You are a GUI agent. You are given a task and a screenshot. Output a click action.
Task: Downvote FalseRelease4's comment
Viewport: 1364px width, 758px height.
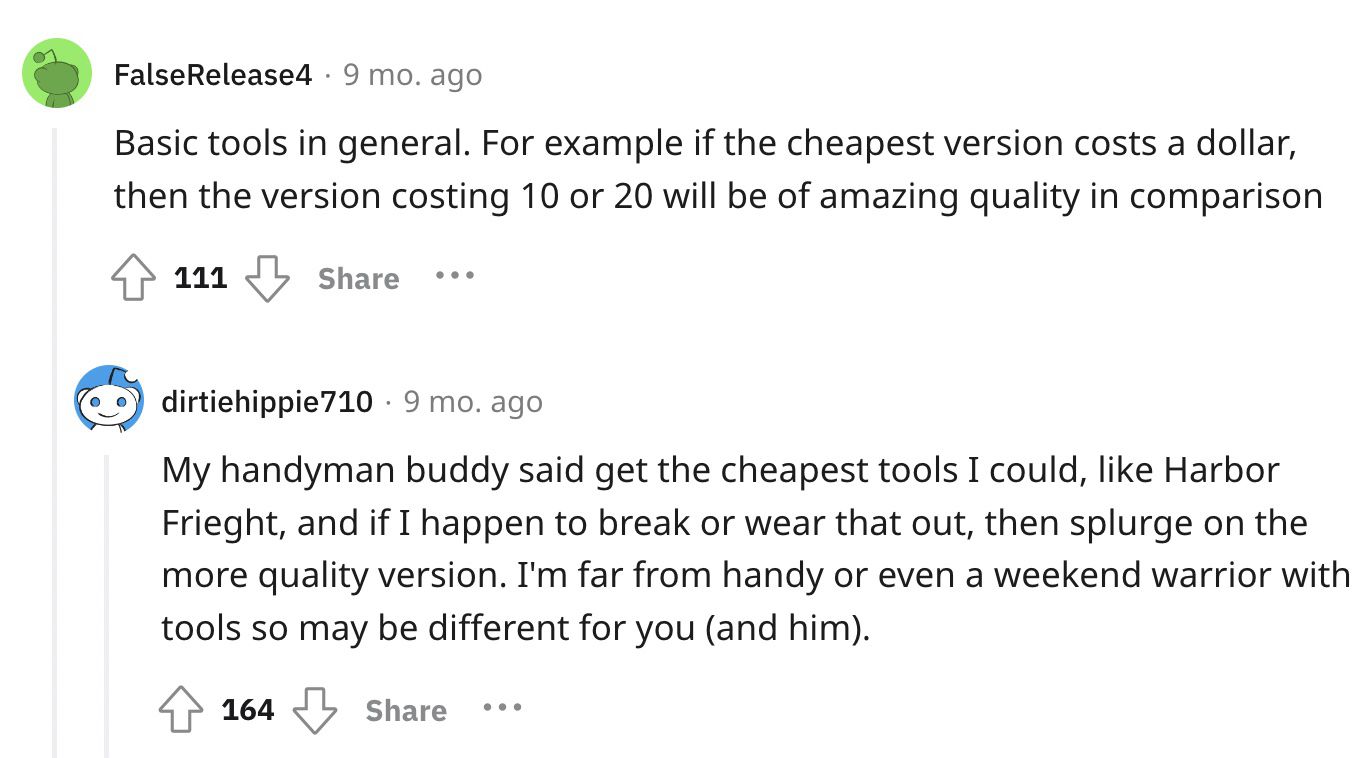point(267,278)
